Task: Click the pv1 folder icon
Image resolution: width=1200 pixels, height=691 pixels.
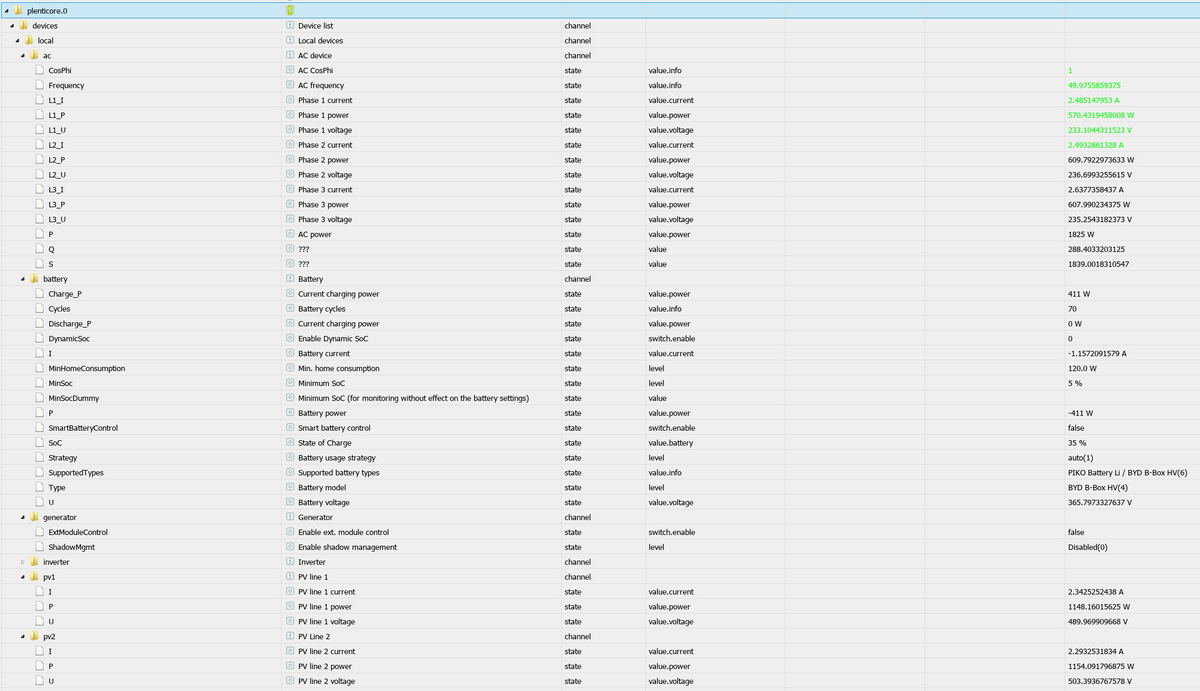Action: tap(34, 577)
